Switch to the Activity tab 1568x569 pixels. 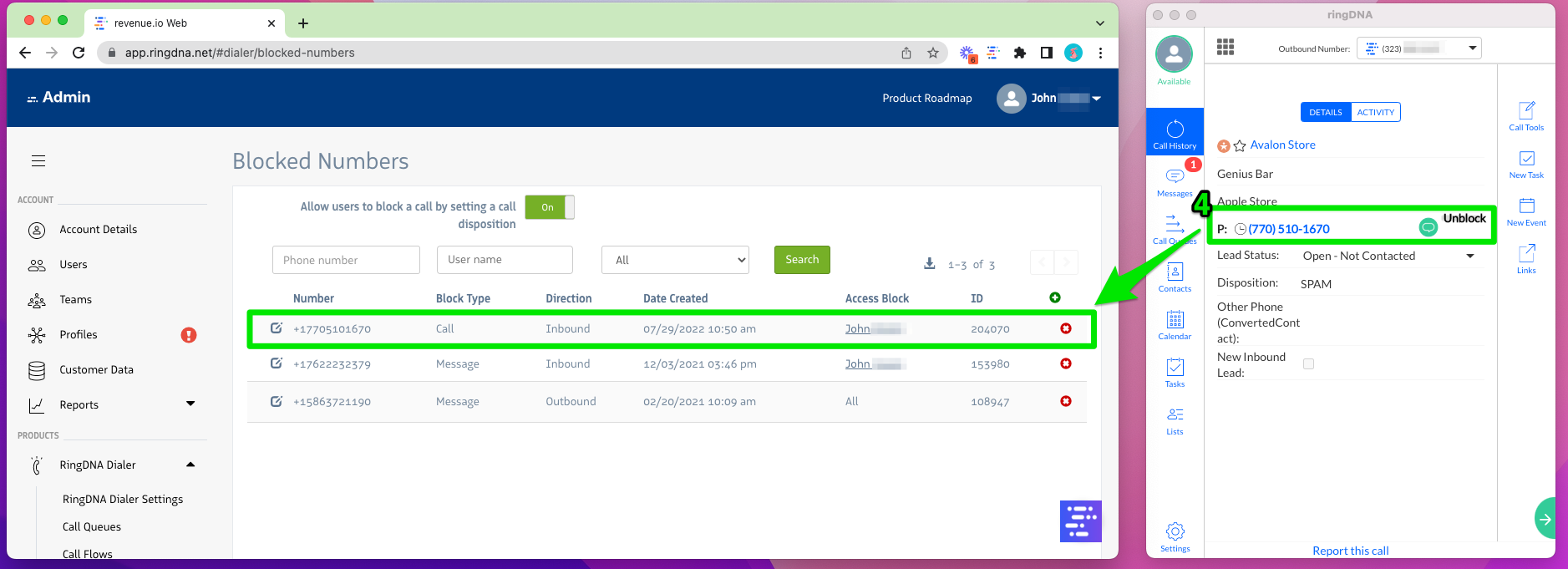pos(1375,112)
